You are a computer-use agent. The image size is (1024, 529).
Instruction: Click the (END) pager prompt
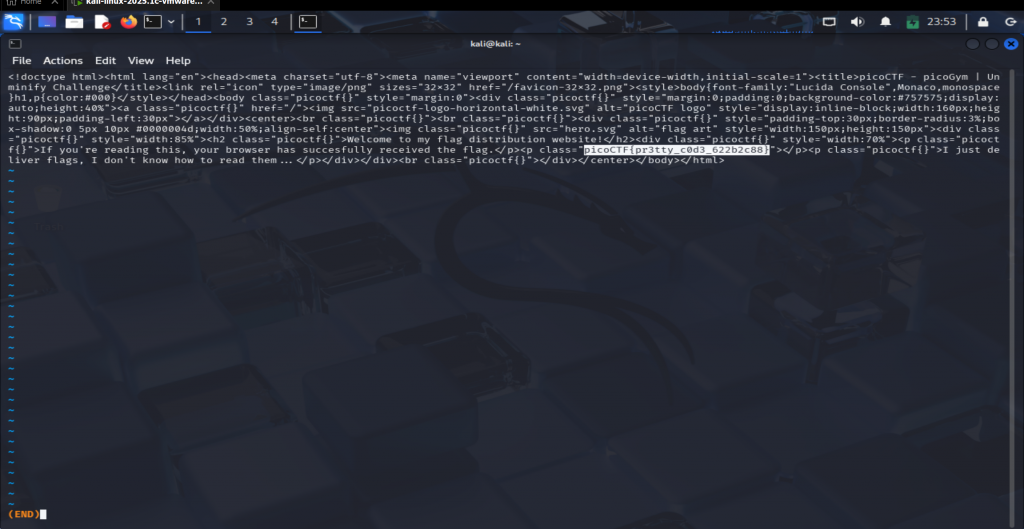(24, 514)
